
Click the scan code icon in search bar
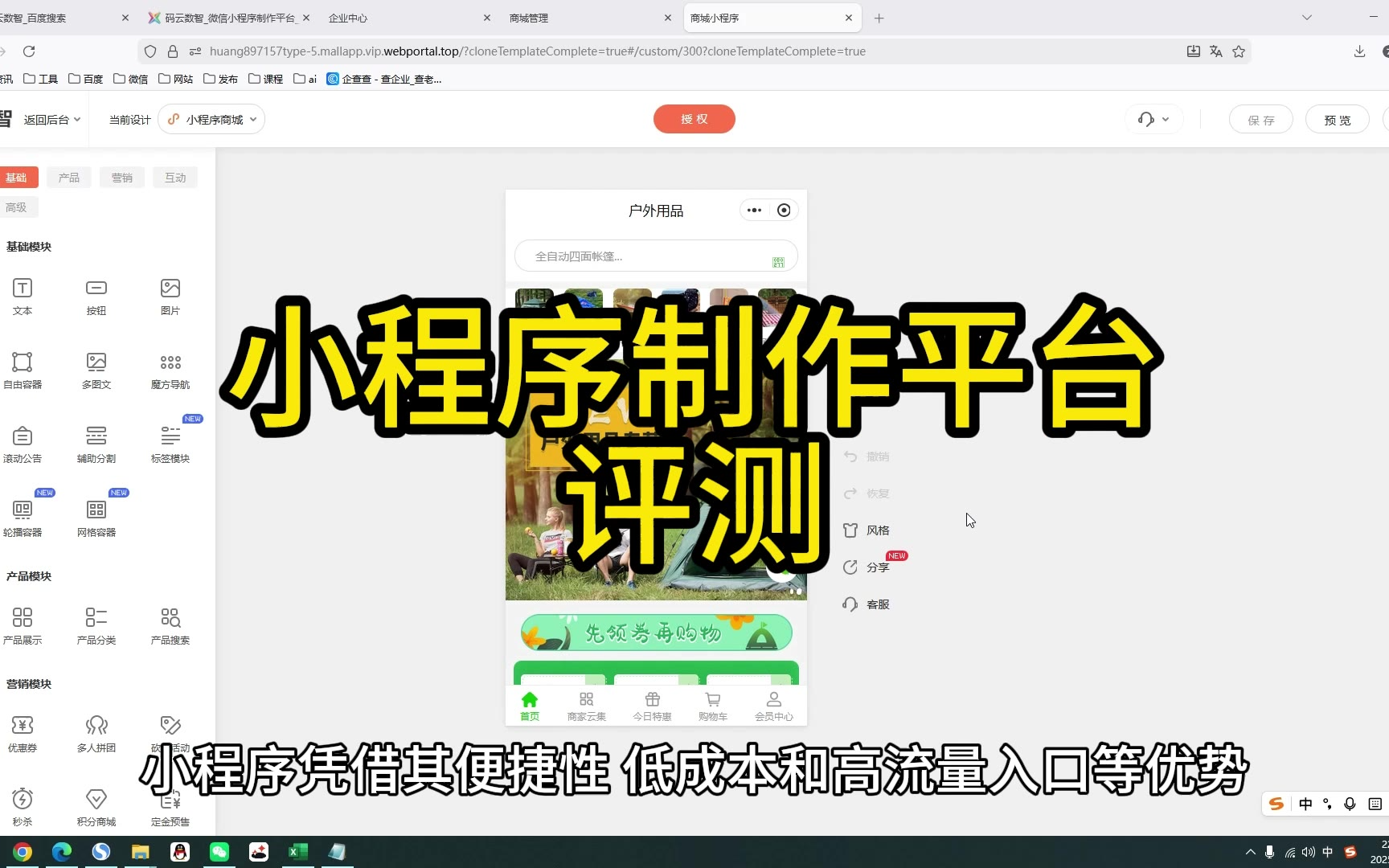point(778,262)
